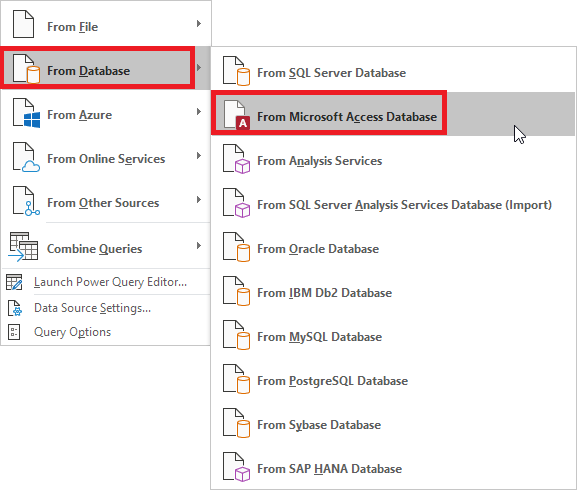Viewport: 577px width, 490px height.
Task: Click the SQL Server Analysis Services Import icon
Action: coord(237,203)
